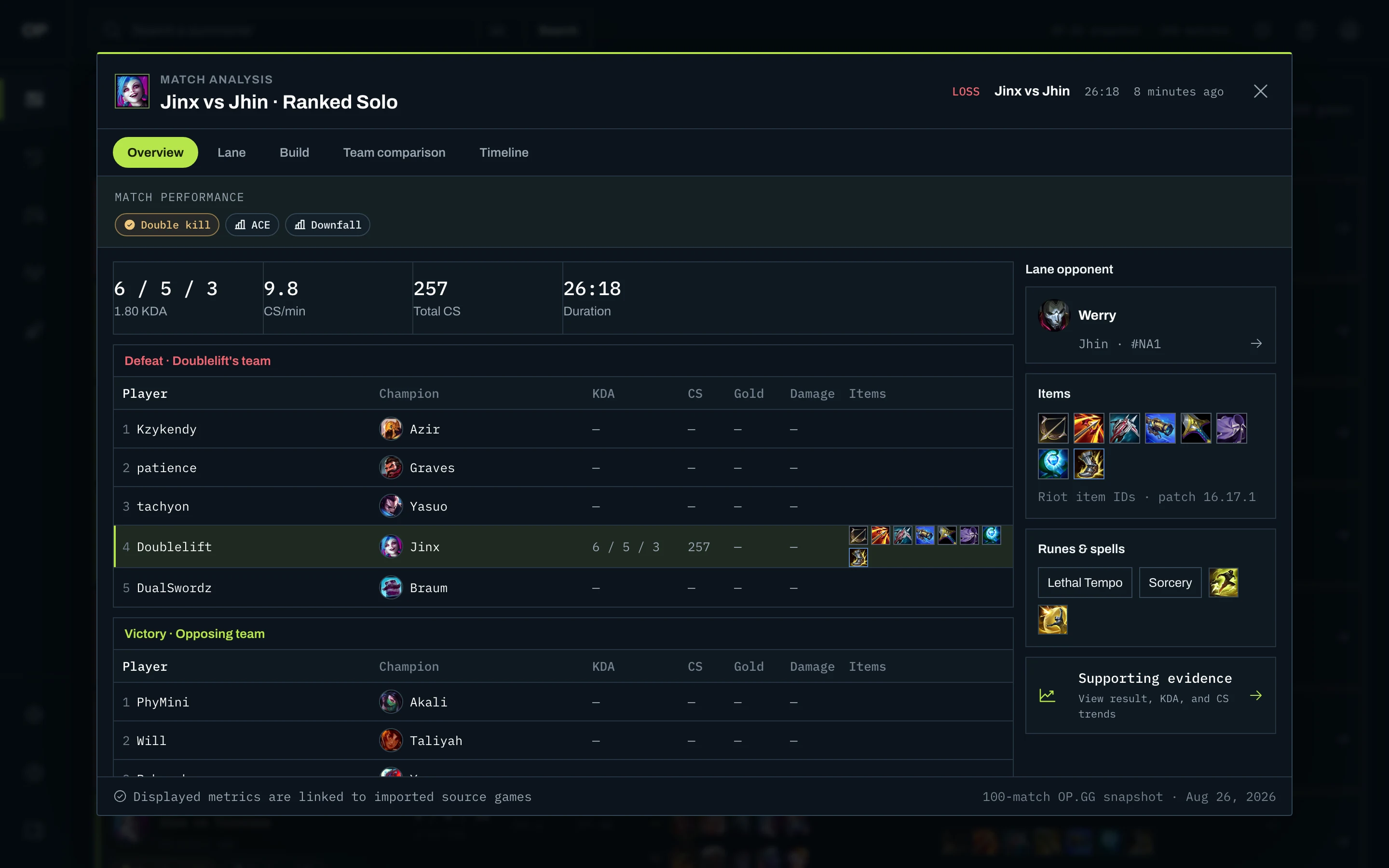Click Werry's Jhin champion portrait
This screenshot has height=868, width=1389.
pyautogui.click(x=1054, y=315)
